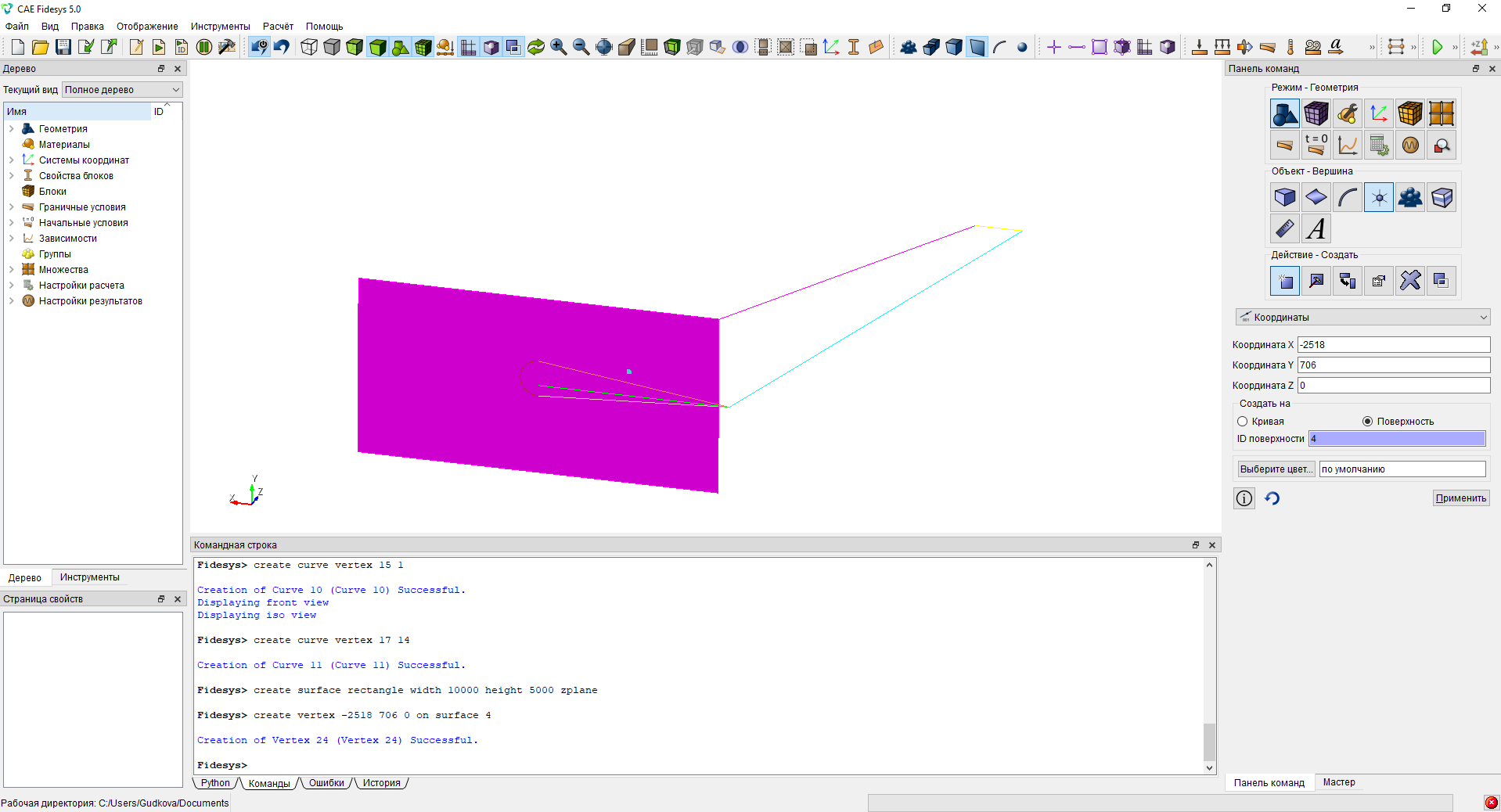Expand the Граничные условия tree node

click(12, 207)
